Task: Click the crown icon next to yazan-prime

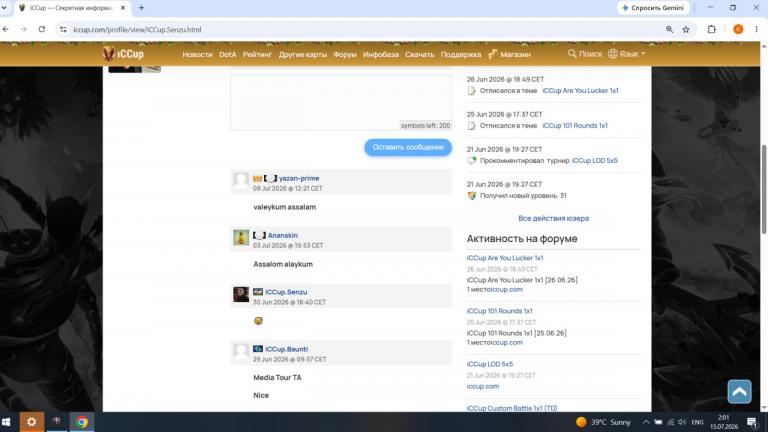Action: [258, 178]
